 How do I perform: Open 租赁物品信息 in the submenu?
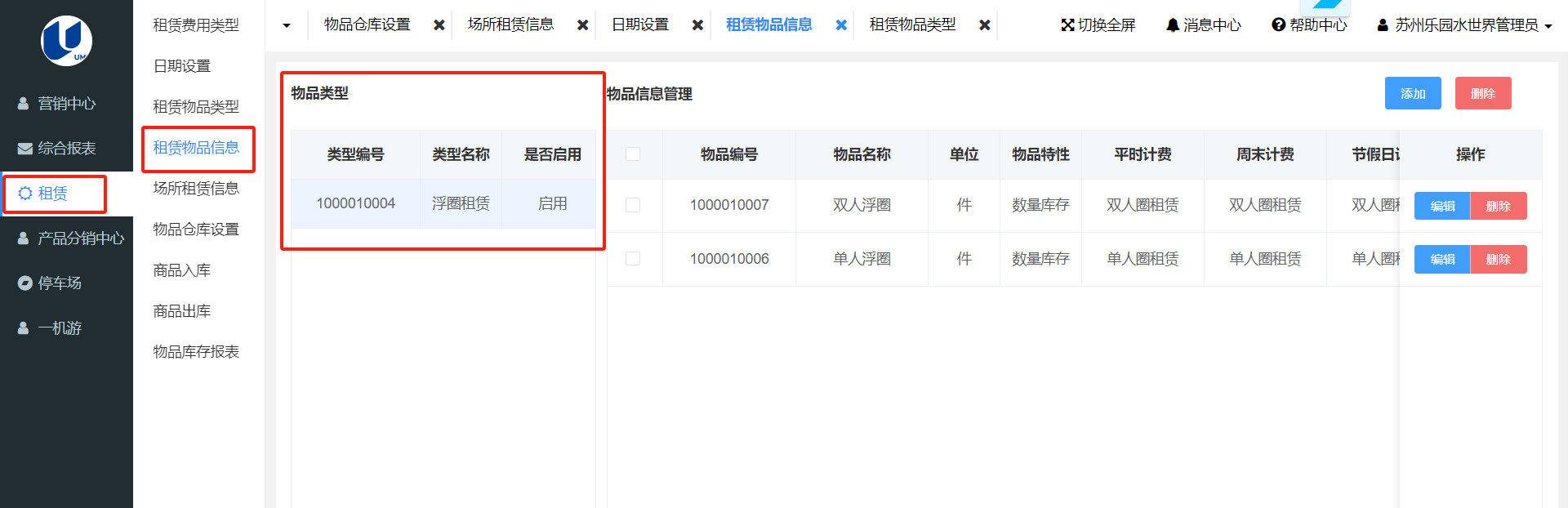[x=196, y=148]
